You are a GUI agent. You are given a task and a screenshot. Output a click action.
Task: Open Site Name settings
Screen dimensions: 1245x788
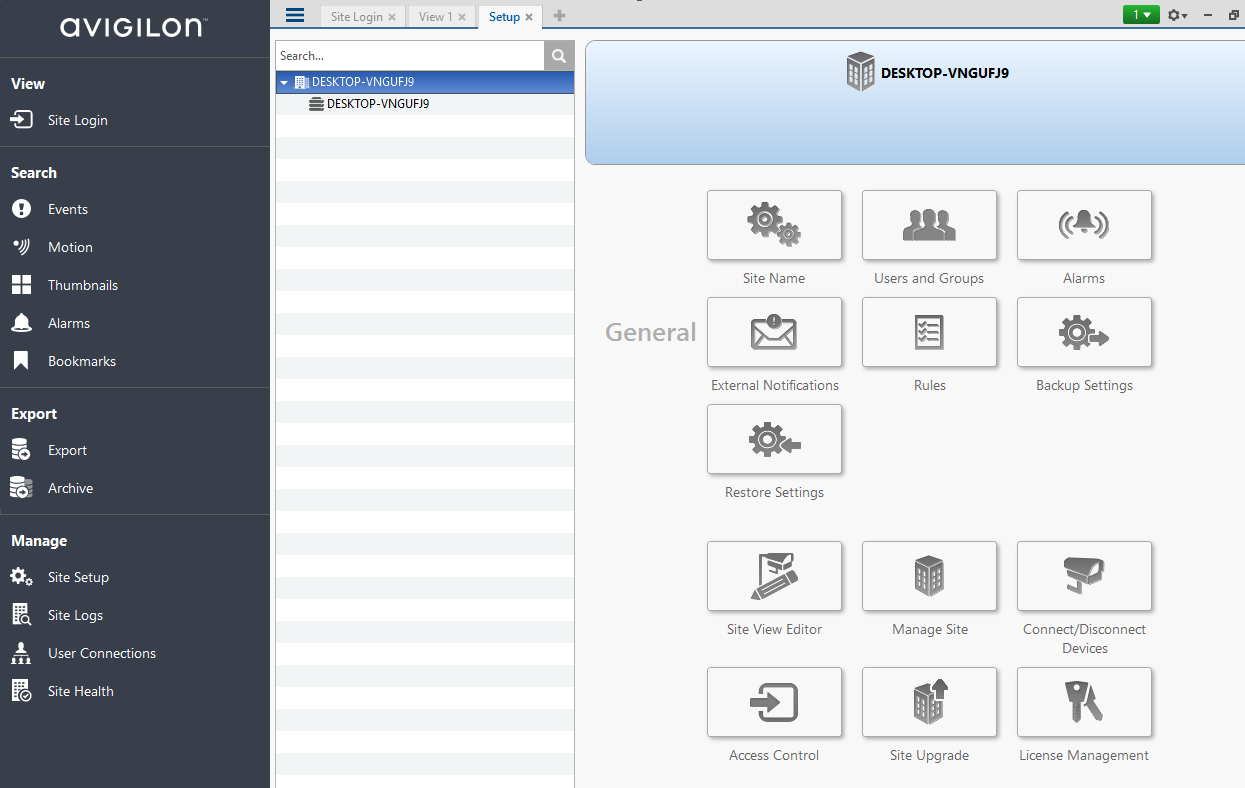(774, 225)
